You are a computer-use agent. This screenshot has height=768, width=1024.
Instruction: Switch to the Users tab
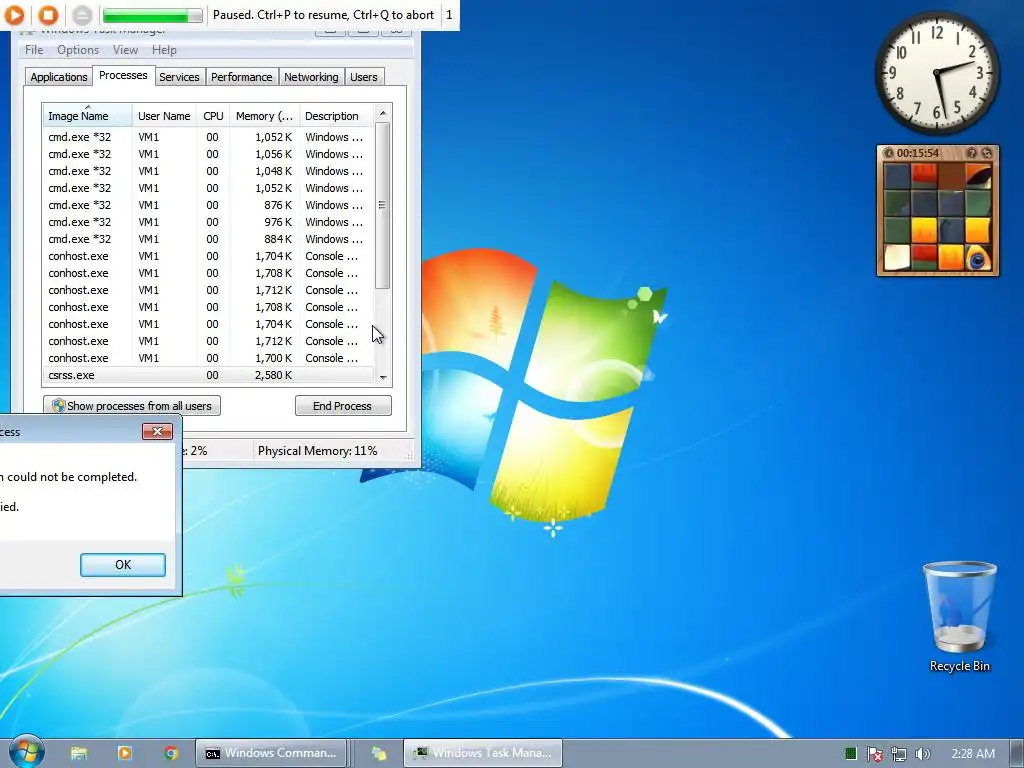coord(363,77)
